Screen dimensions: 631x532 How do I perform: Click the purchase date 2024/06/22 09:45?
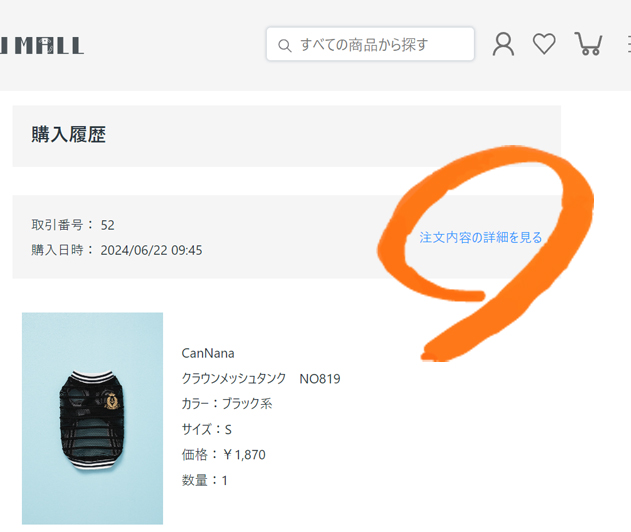tap(151, 250)
